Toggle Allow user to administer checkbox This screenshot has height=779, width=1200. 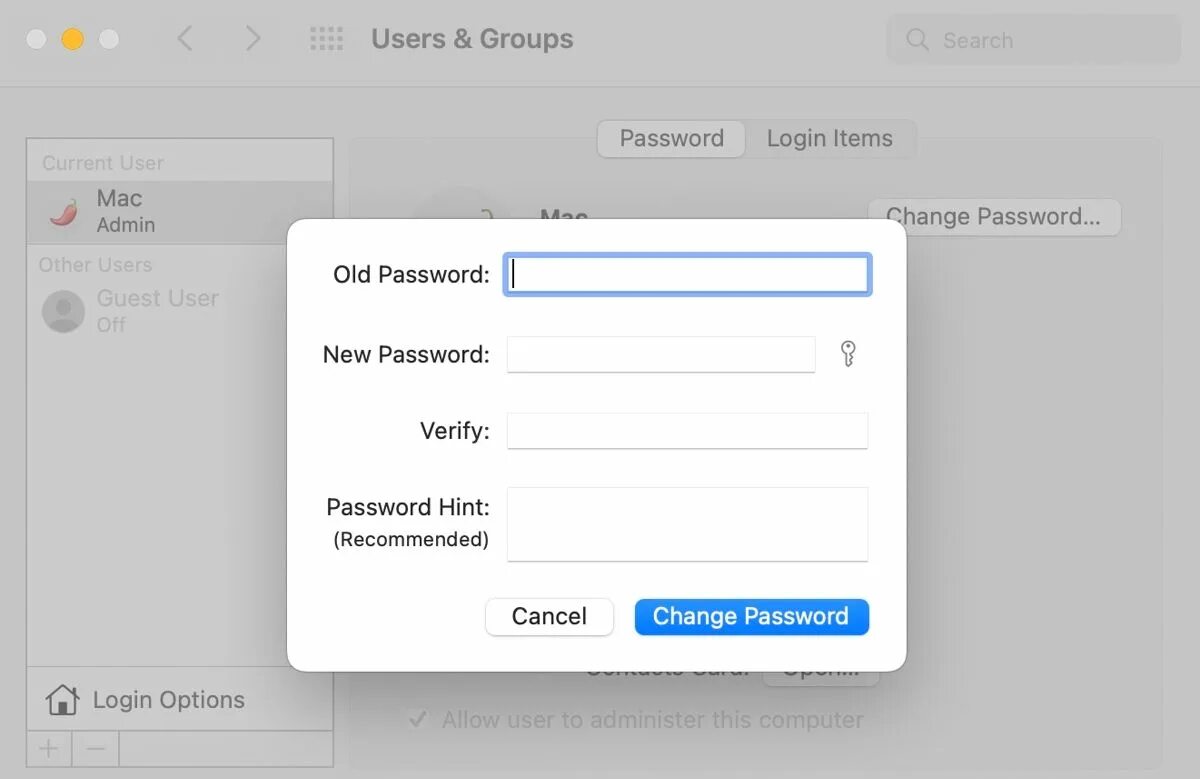[x=416, y=720]
